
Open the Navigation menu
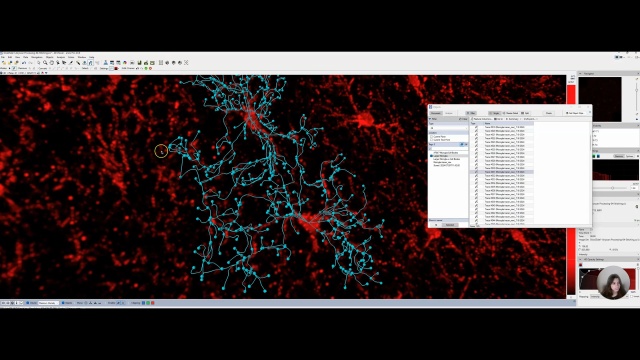(37, 57)
